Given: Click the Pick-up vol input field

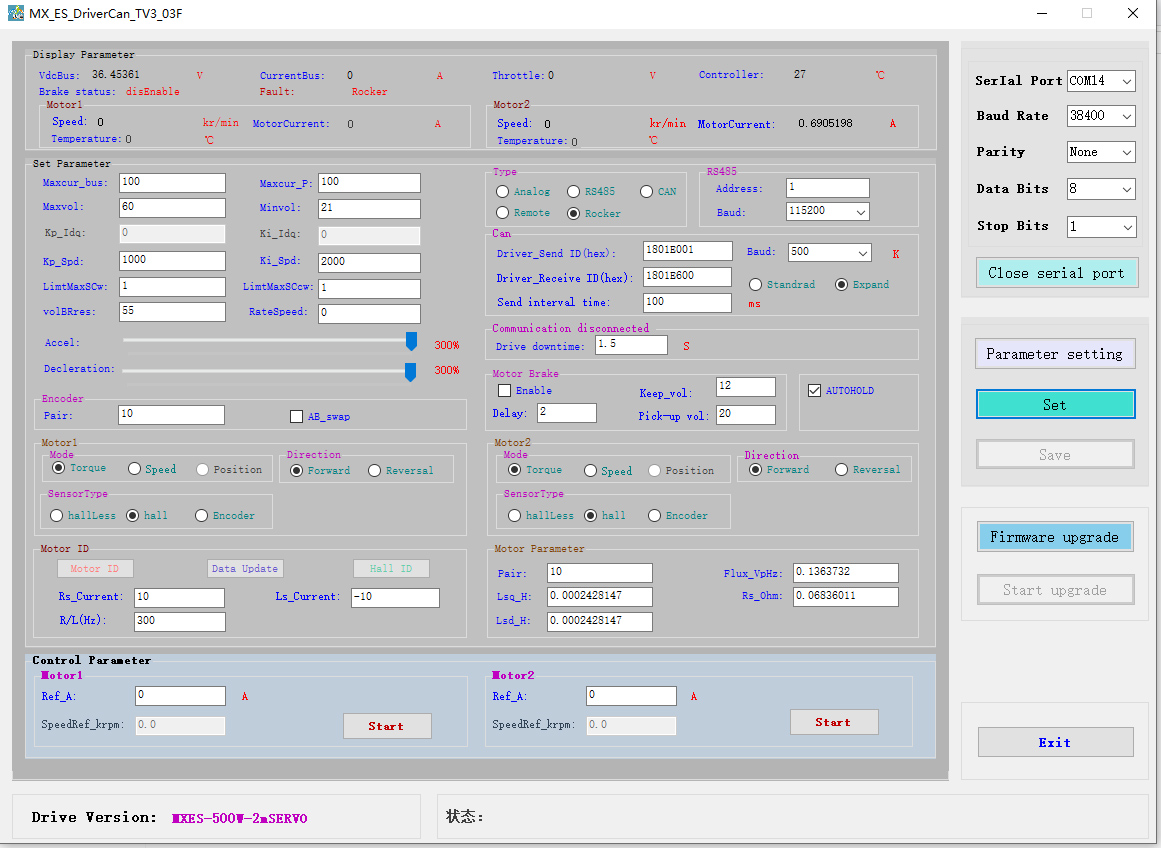Looking at the screenshot, I should click(746, 415).
